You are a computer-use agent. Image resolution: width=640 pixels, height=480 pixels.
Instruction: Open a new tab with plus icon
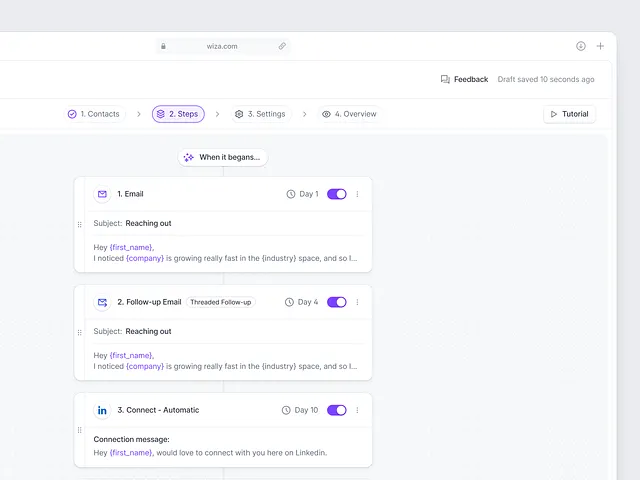(x=600, y=46)
